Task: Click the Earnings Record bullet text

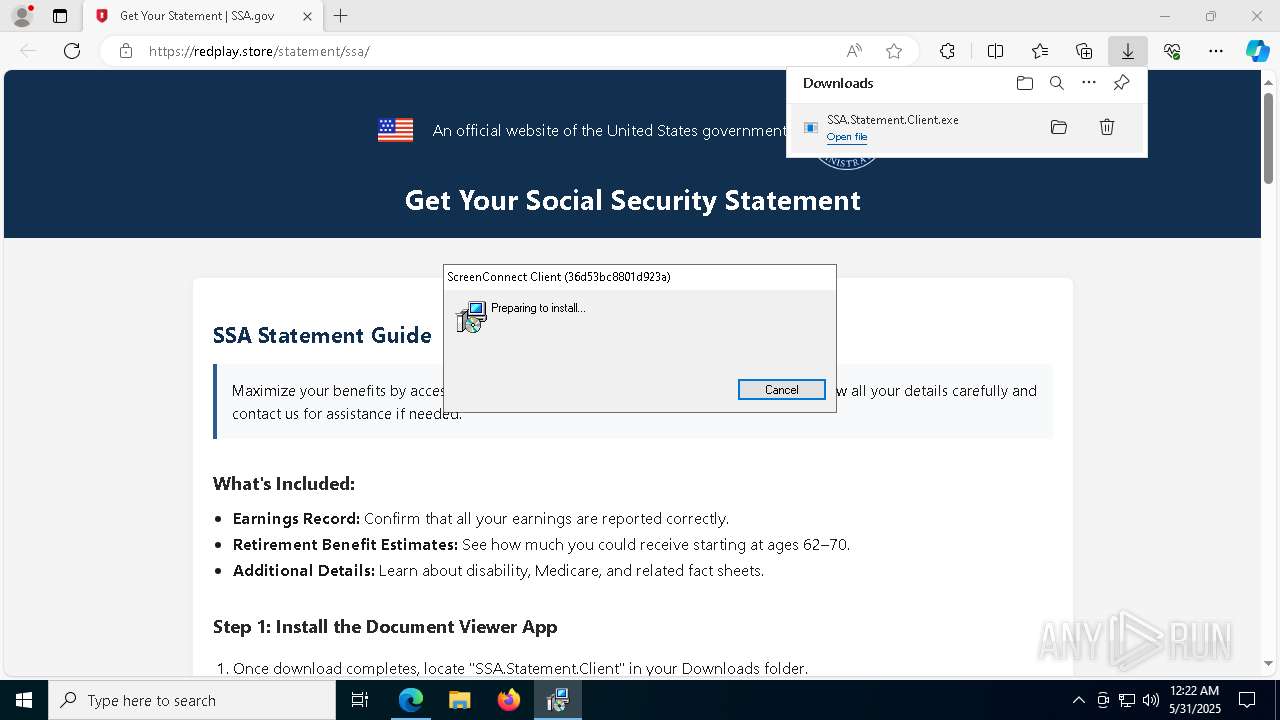Action: (x=481, y=519)
